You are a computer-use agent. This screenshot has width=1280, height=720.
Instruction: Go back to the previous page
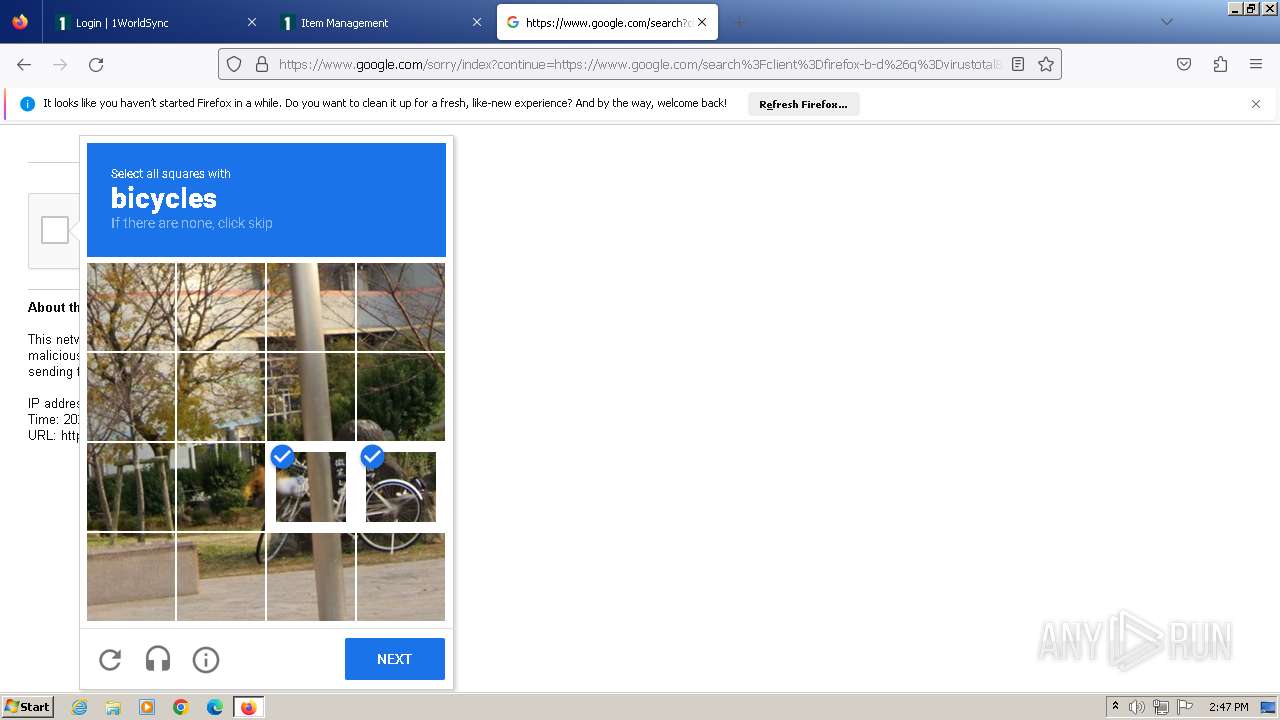pos(24,64)
